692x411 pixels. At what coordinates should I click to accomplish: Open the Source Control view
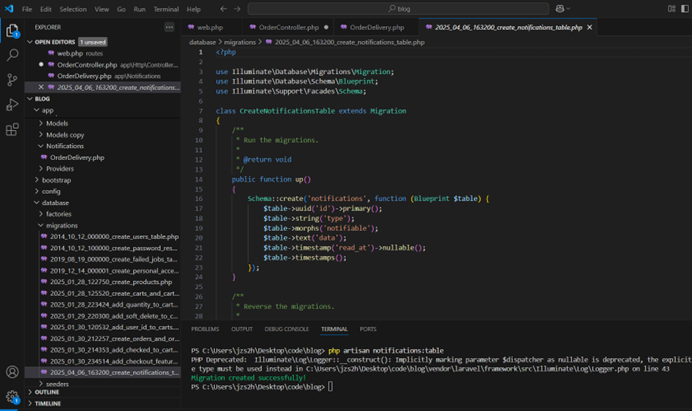pos(12,80)
